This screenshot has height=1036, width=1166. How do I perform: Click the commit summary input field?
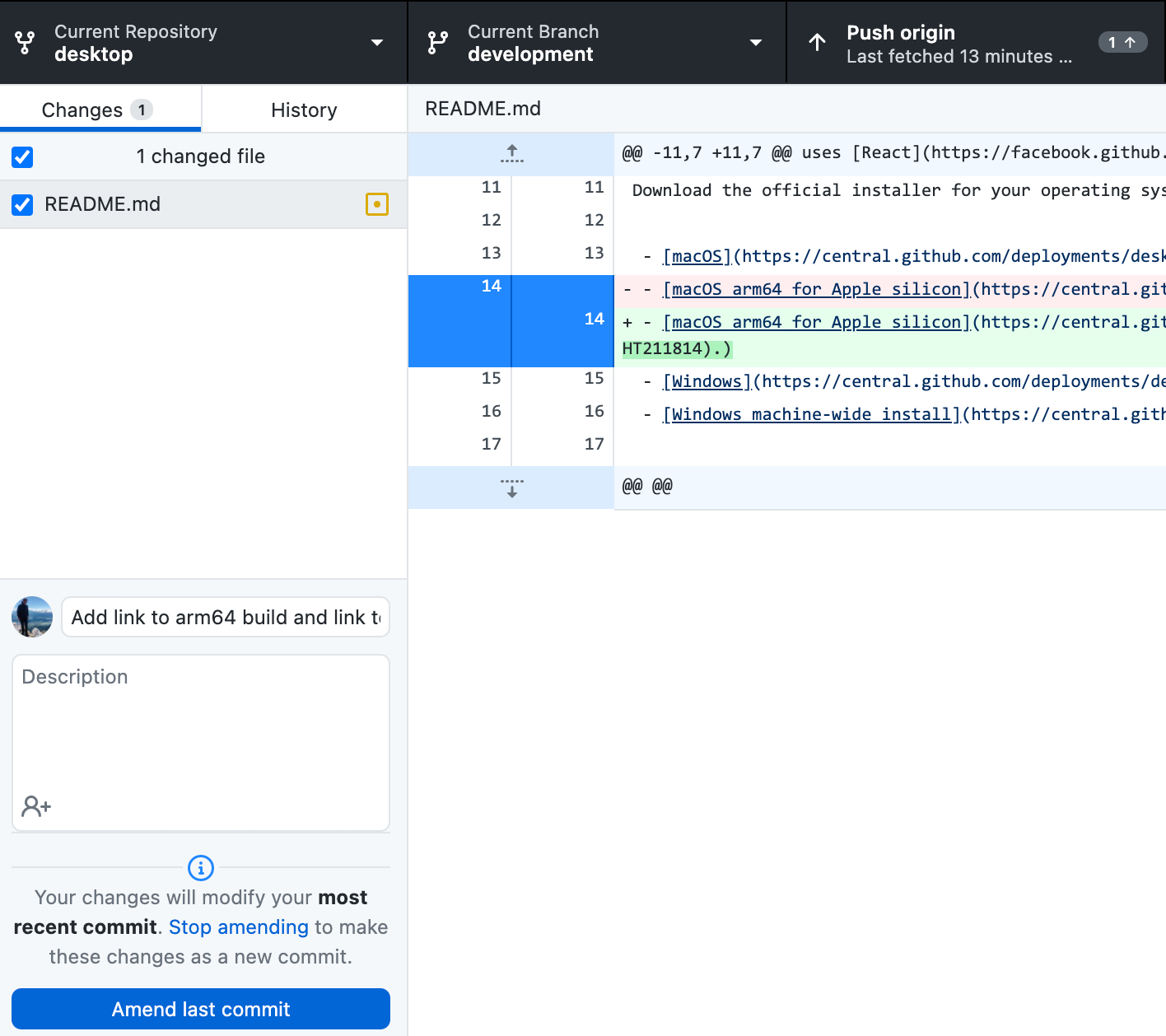pos(226,617)
